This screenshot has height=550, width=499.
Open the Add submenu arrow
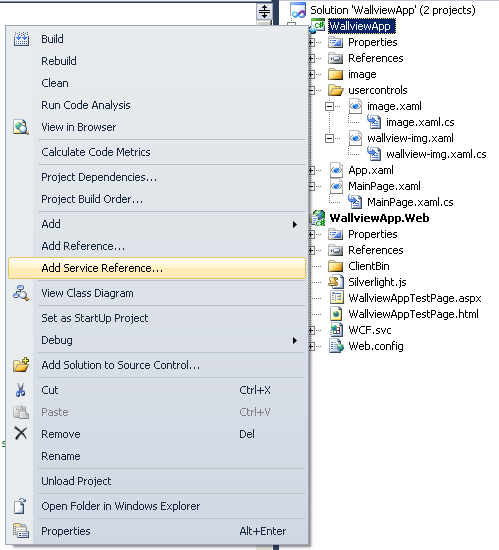click(295, 224)
